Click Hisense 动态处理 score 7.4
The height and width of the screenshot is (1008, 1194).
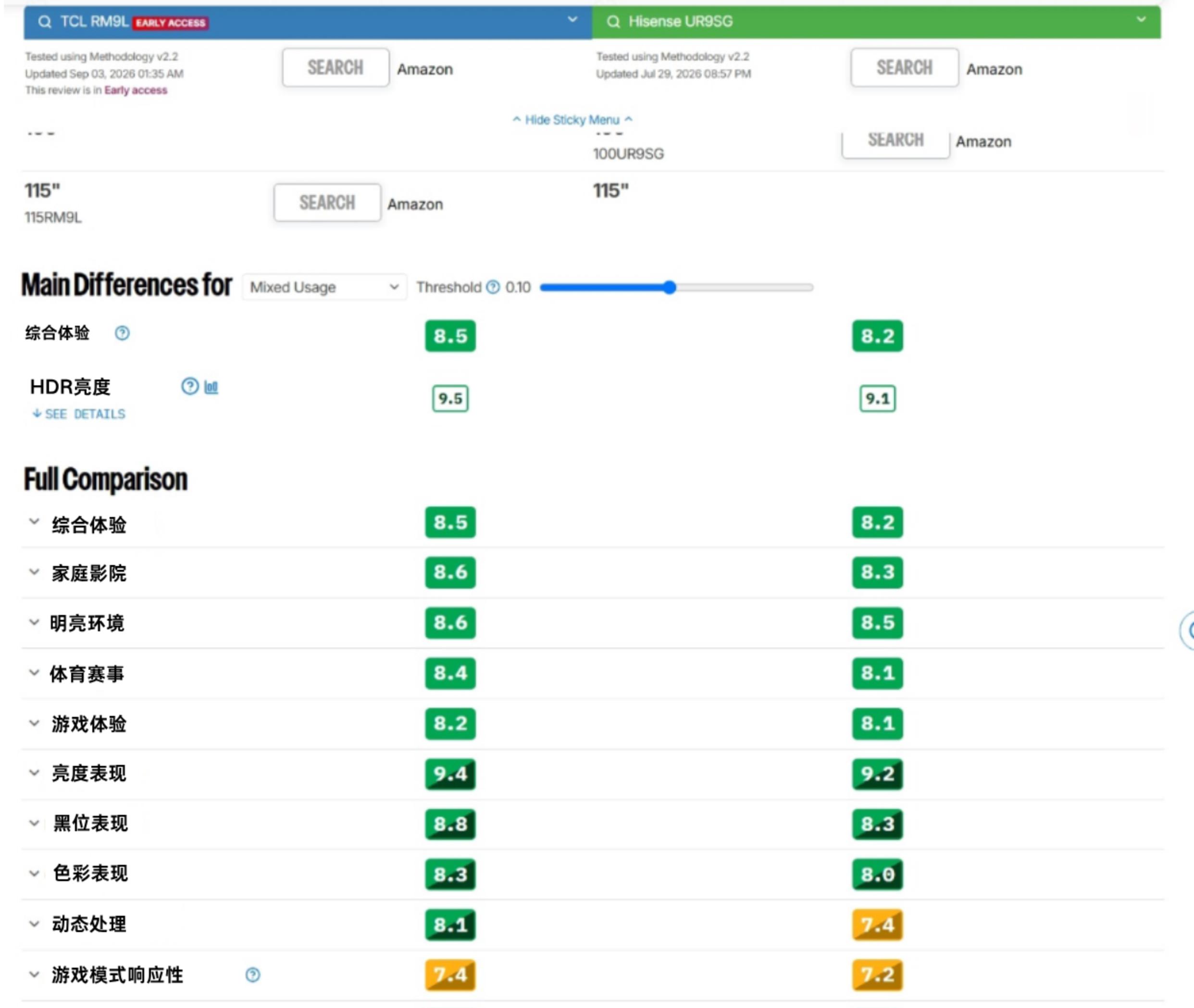pos(877,924)
